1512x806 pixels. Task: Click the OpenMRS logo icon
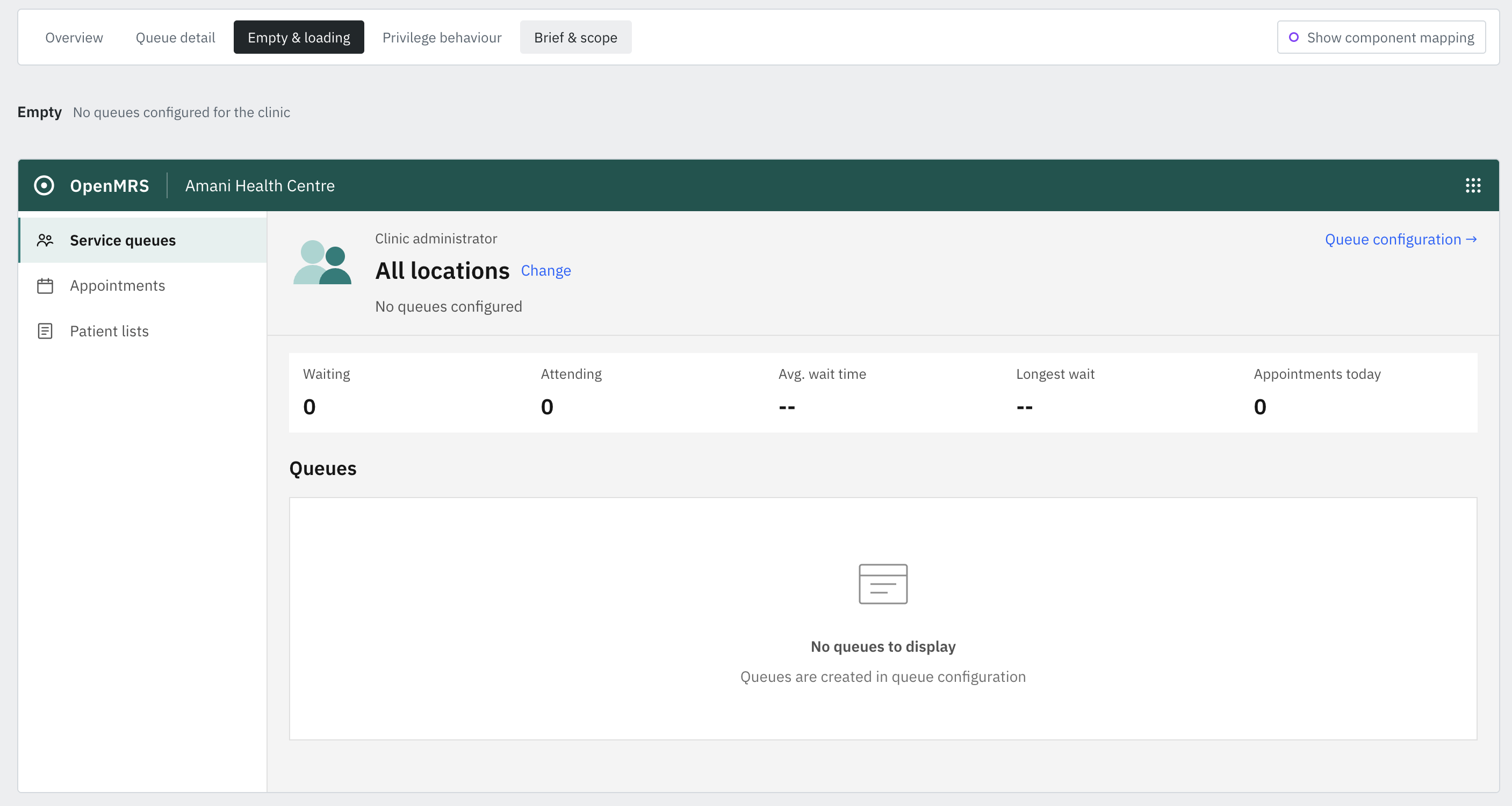pos(44,185)
